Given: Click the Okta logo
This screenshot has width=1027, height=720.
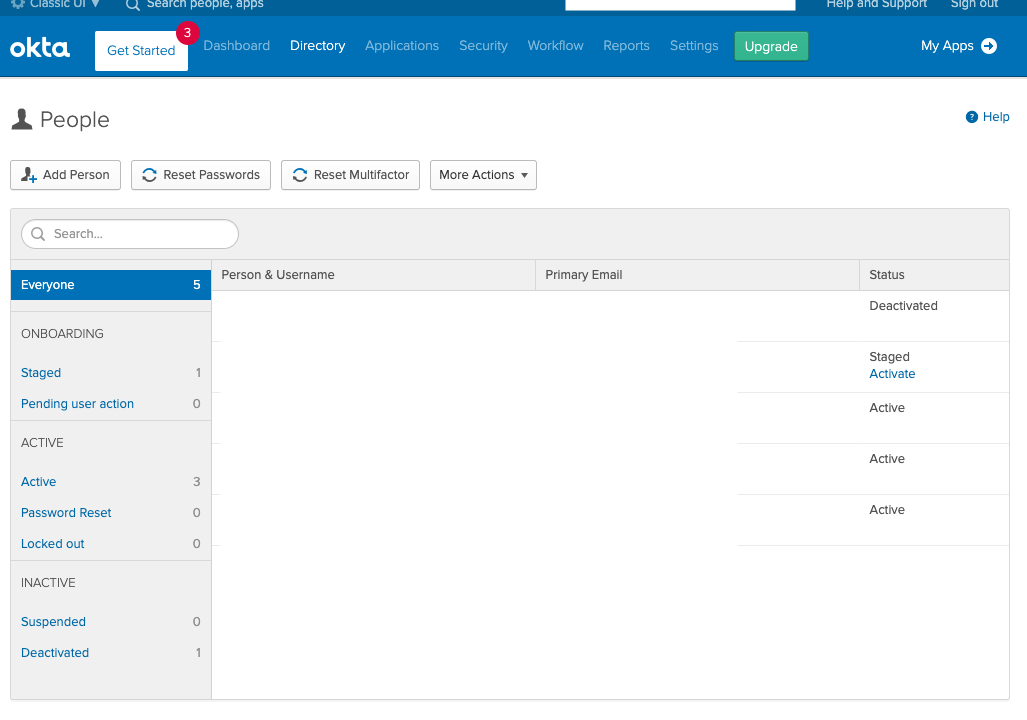Looking at the screenshot, I should [39, 48].
